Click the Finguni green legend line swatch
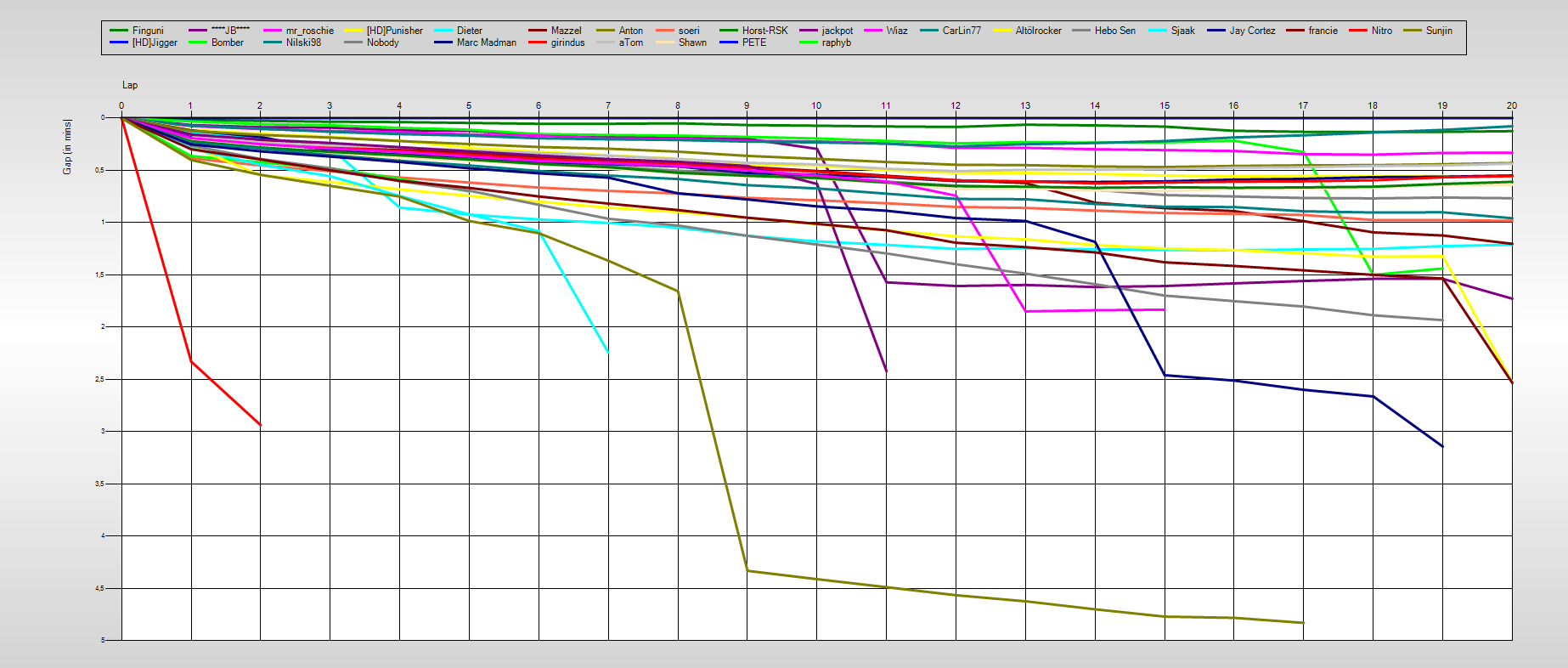Viewport: 1568px width, 668px height. point(119,31)
